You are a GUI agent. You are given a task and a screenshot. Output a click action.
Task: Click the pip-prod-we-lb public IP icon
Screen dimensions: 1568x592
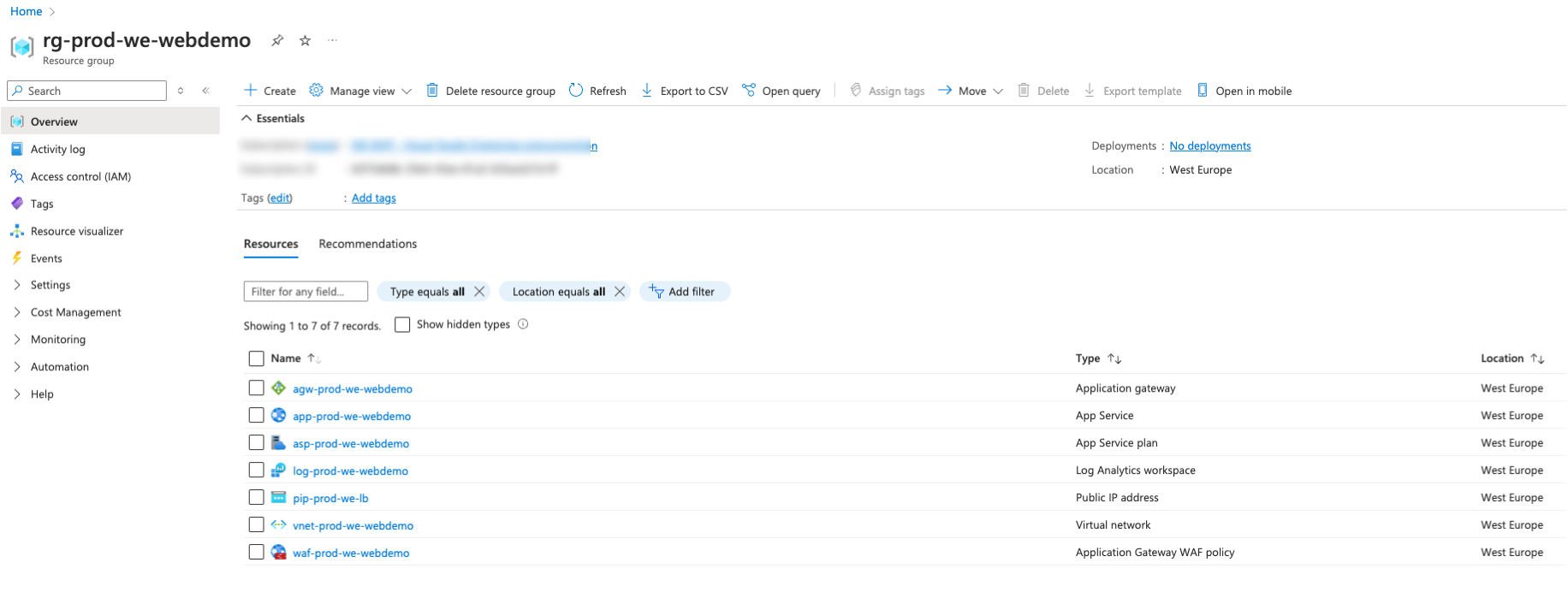click(x=278, y=498)
